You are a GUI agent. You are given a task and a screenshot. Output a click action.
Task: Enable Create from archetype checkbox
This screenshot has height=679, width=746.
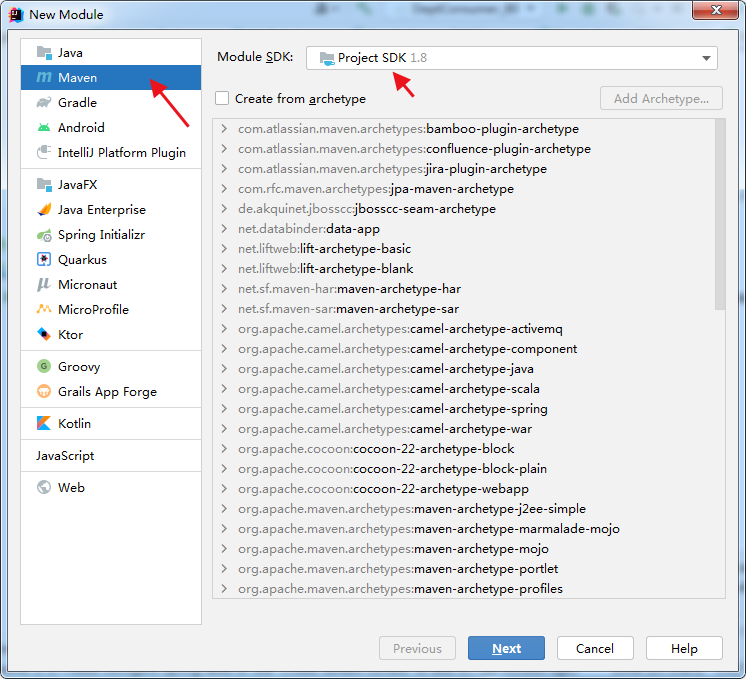[x=222, y=98]
